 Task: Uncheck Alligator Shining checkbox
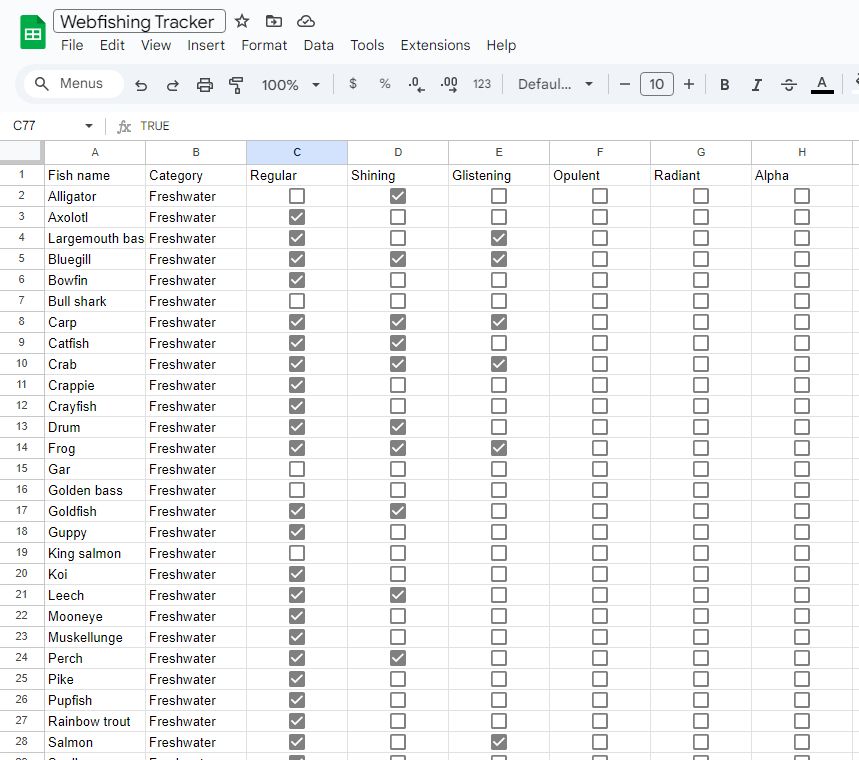[398, 196]
